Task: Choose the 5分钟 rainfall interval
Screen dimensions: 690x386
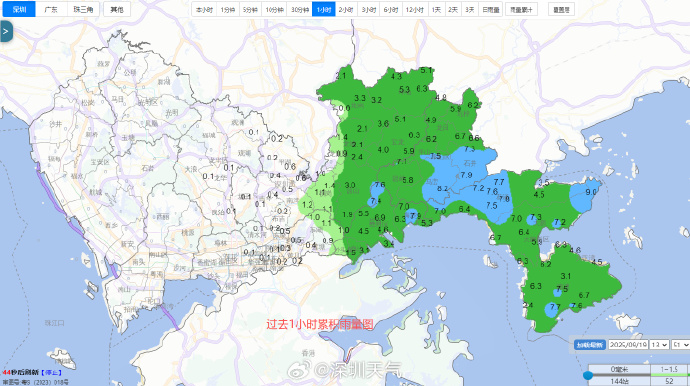Action: (250, 9)
